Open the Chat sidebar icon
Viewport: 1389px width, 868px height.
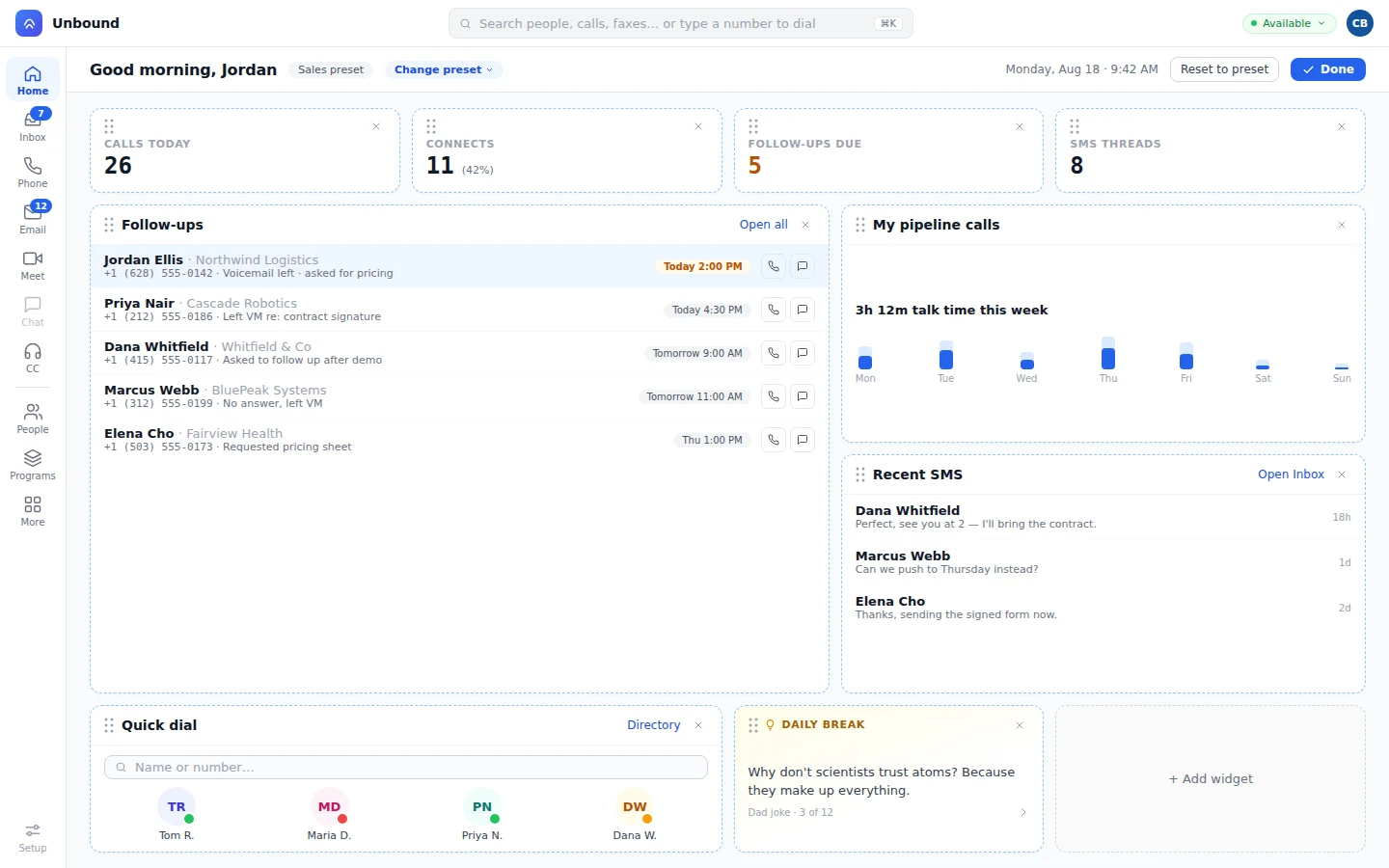[33, 311]
